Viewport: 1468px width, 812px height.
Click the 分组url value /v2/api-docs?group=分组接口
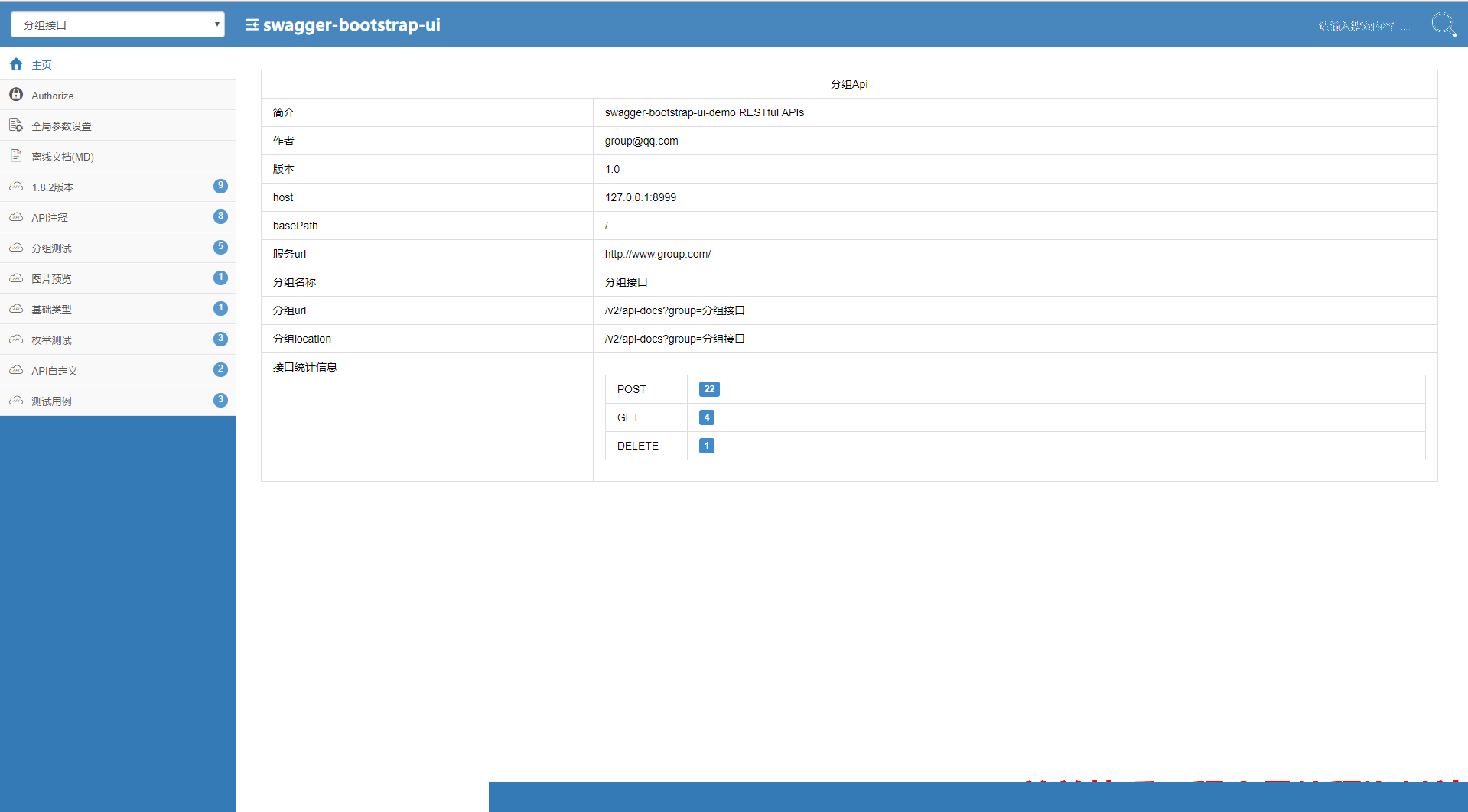675,310
